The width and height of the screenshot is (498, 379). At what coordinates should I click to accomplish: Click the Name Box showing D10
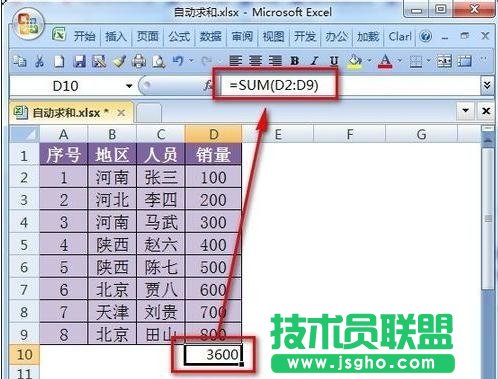pos(66,86)
